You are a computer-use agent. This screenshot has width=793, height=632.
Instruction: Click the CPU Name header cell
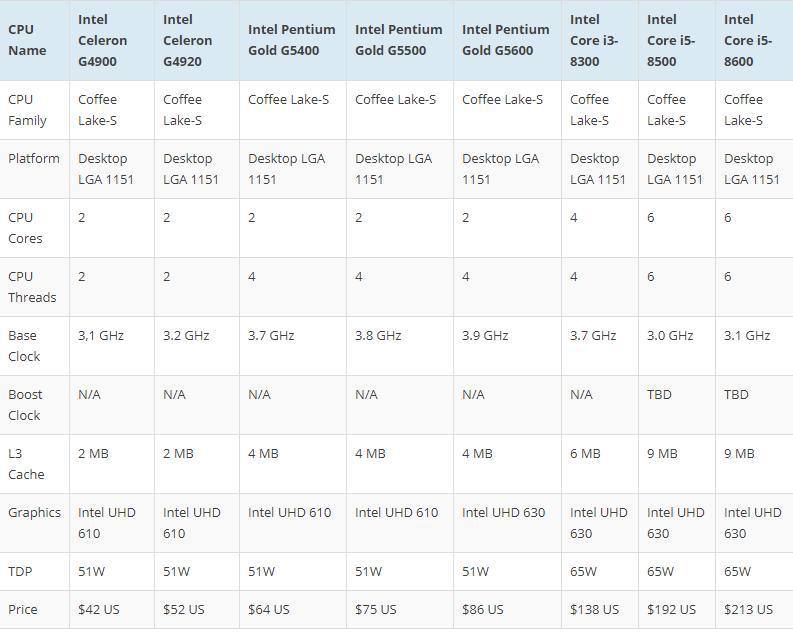[x=27, y=40]
